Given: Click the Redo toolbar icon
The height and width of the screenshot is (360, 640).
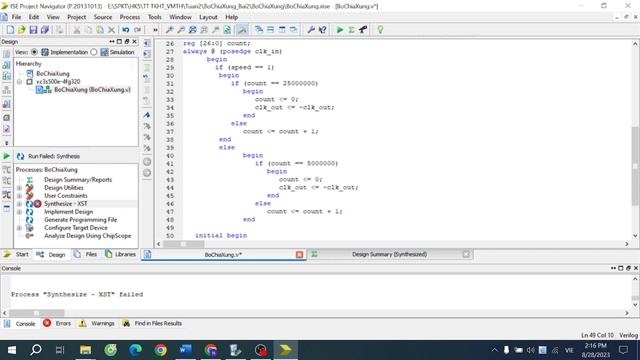Looking at the screenshot, I should point(138,30).
